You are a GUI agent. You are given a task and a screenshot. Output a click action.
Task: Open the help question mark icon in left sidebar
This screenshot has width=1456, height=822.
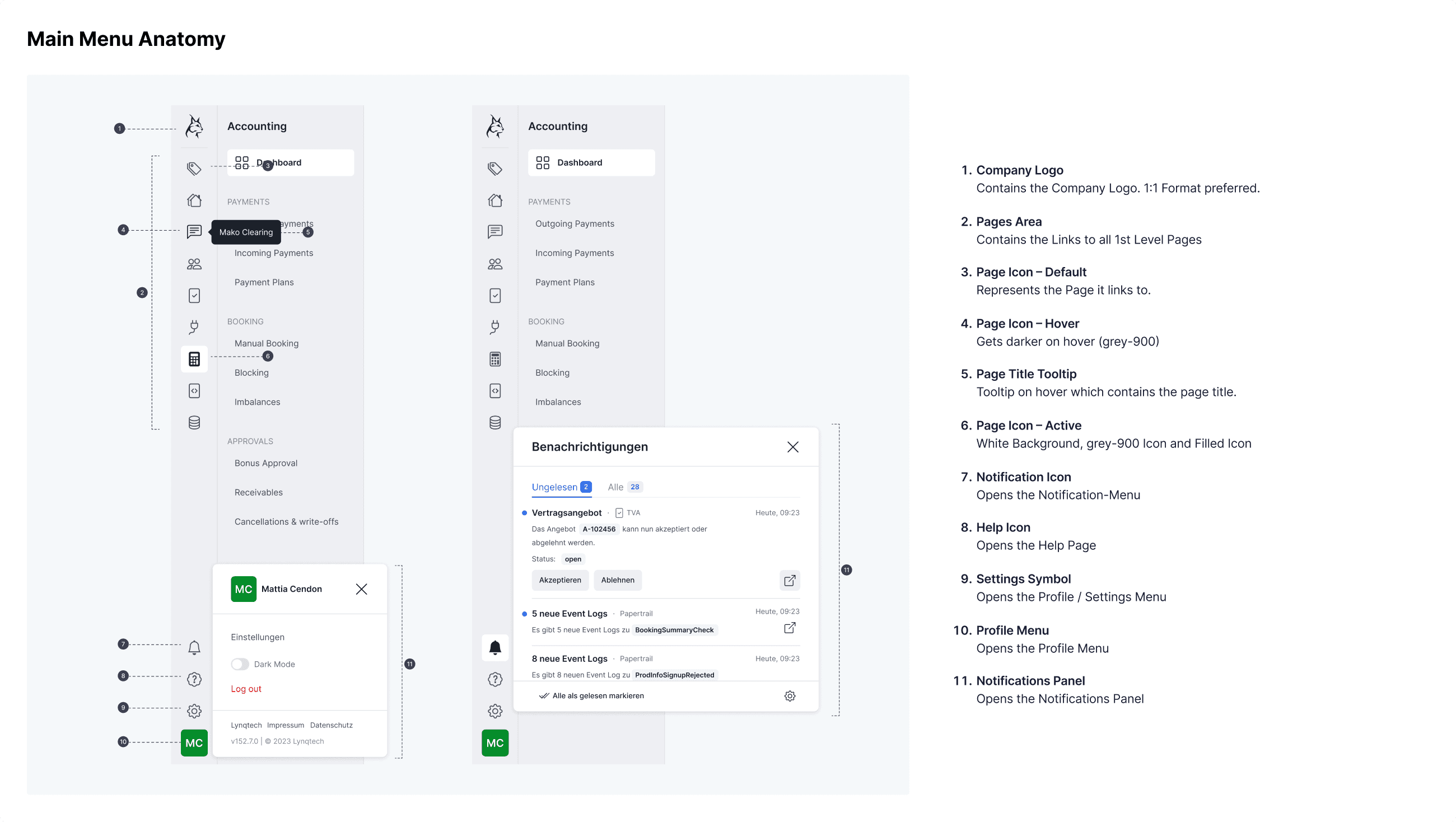(x=194, y=679)
